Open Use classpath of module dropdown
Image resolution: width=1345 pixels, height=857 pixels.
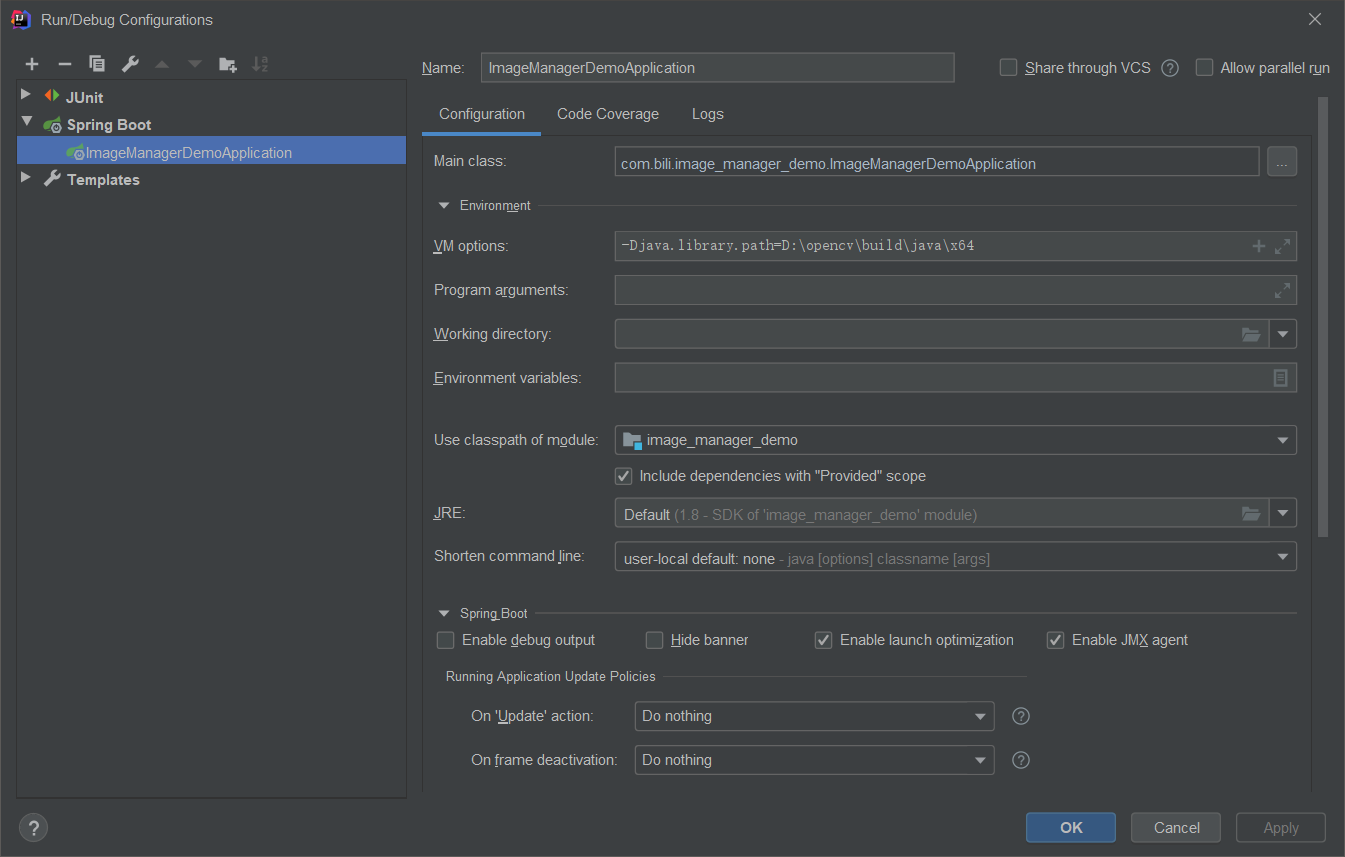(x=1282, y=440)
